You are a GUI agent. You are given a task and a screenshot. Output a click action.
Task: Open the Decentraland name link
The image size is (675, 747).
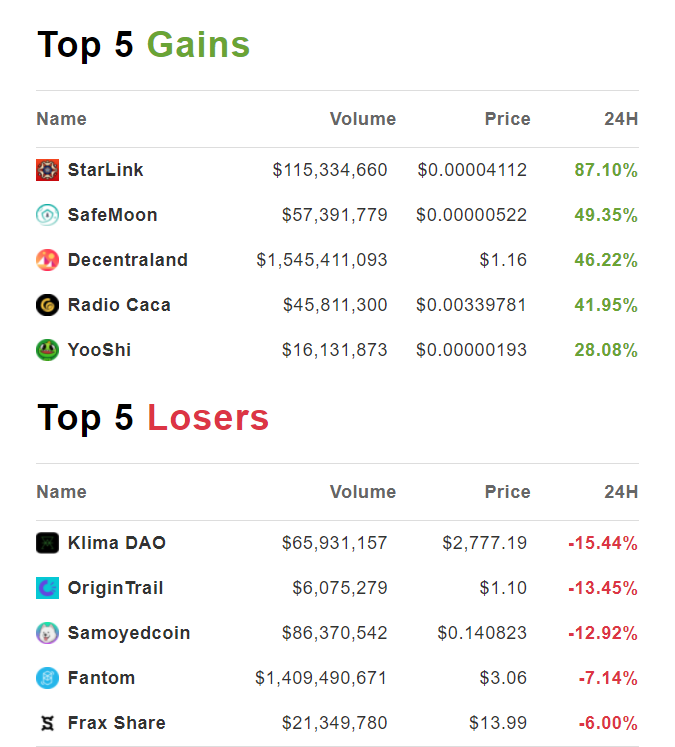127,260
